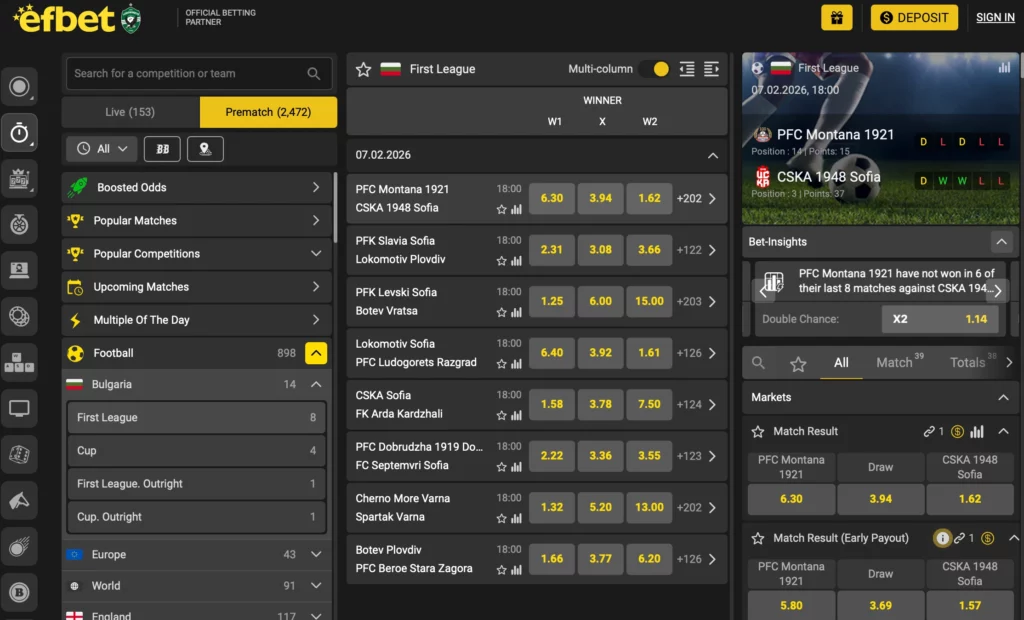This screenshot has width=1024, height=620.
Task: Open the All time filter dropdown
Action: coord(102,149)
